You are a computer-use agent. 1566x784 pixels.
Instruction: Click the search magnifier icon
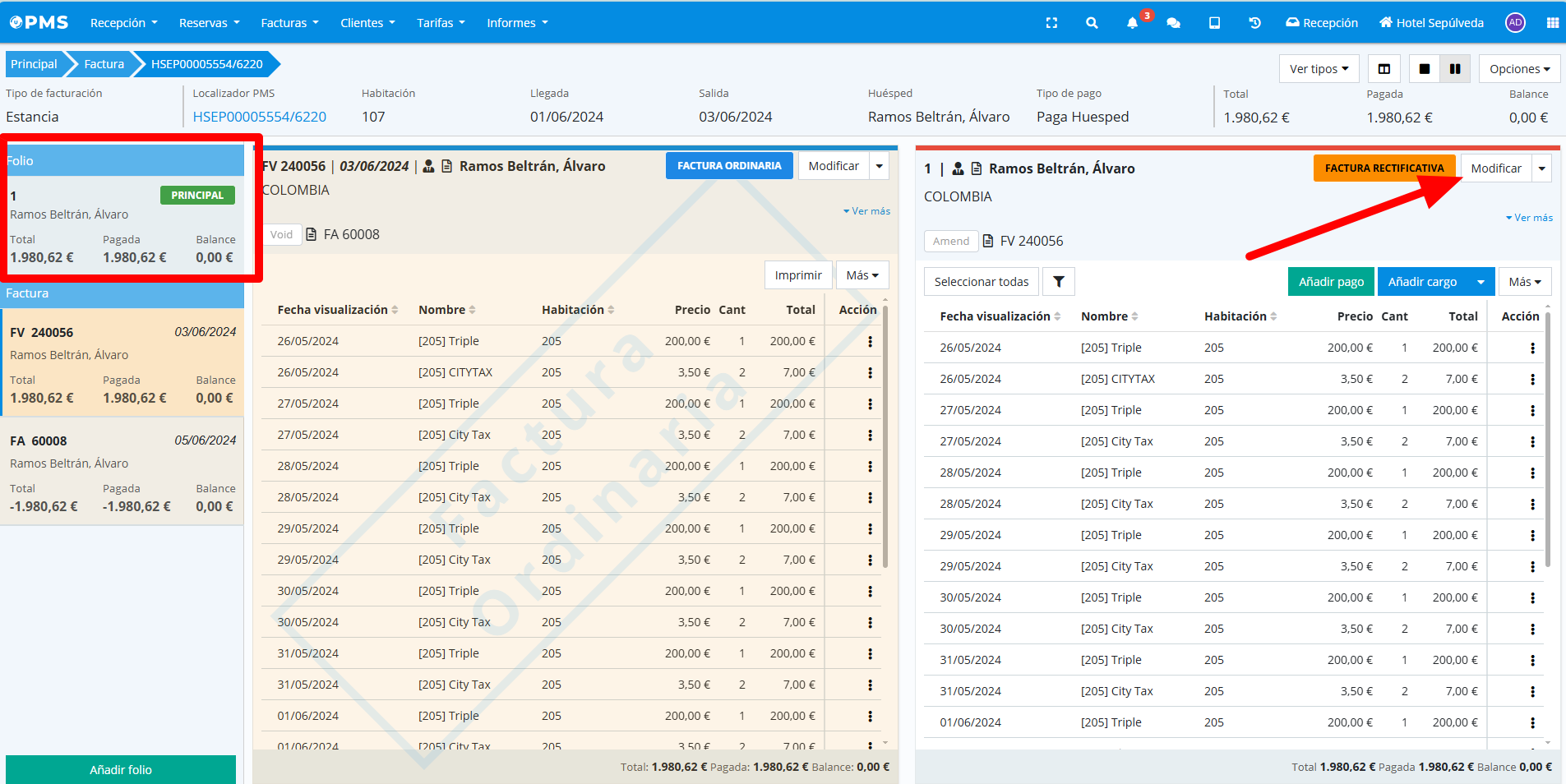coord(1092,23)
